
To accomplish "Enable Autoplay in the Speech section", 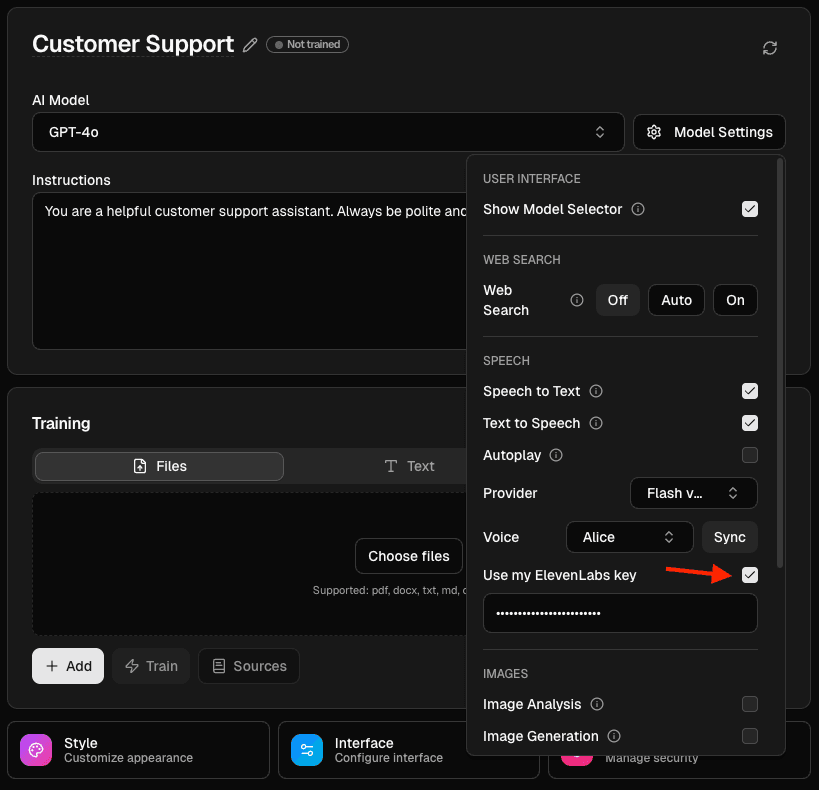I will [750, 455].
